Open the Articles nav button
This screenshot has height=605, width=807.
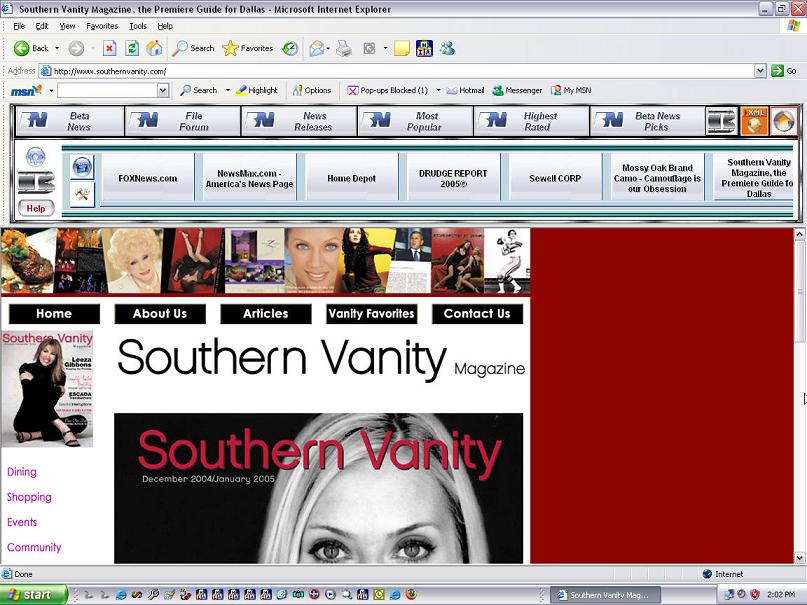tap(266, 314)
